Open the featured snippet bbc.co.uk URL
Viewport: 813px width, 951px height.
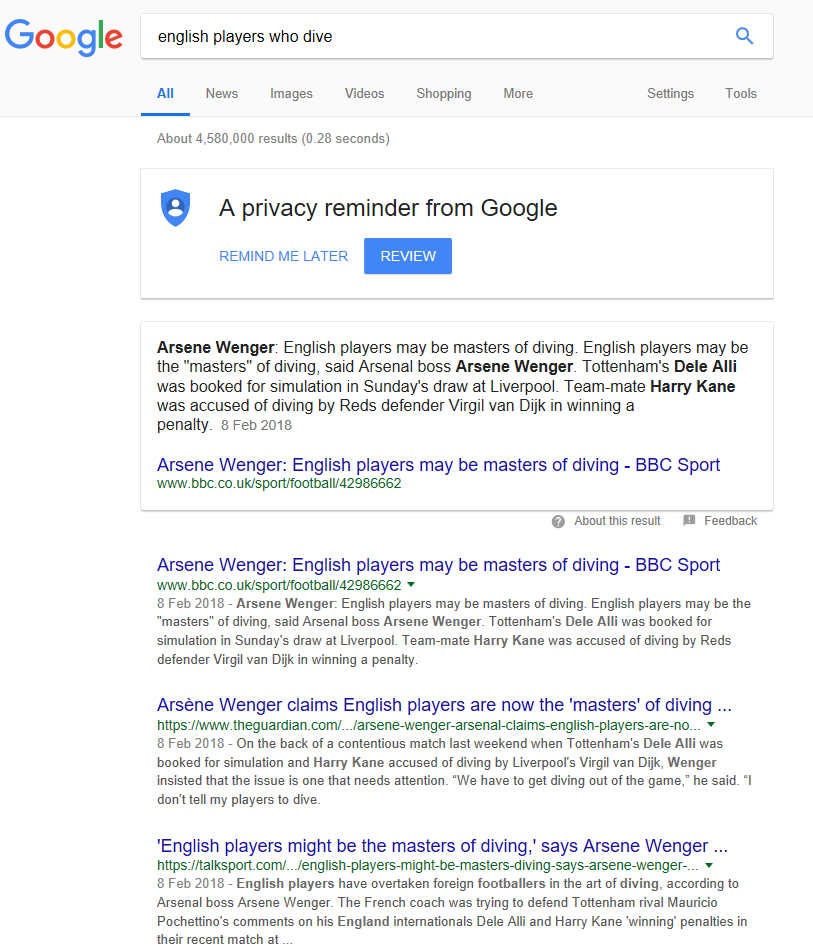279,483
